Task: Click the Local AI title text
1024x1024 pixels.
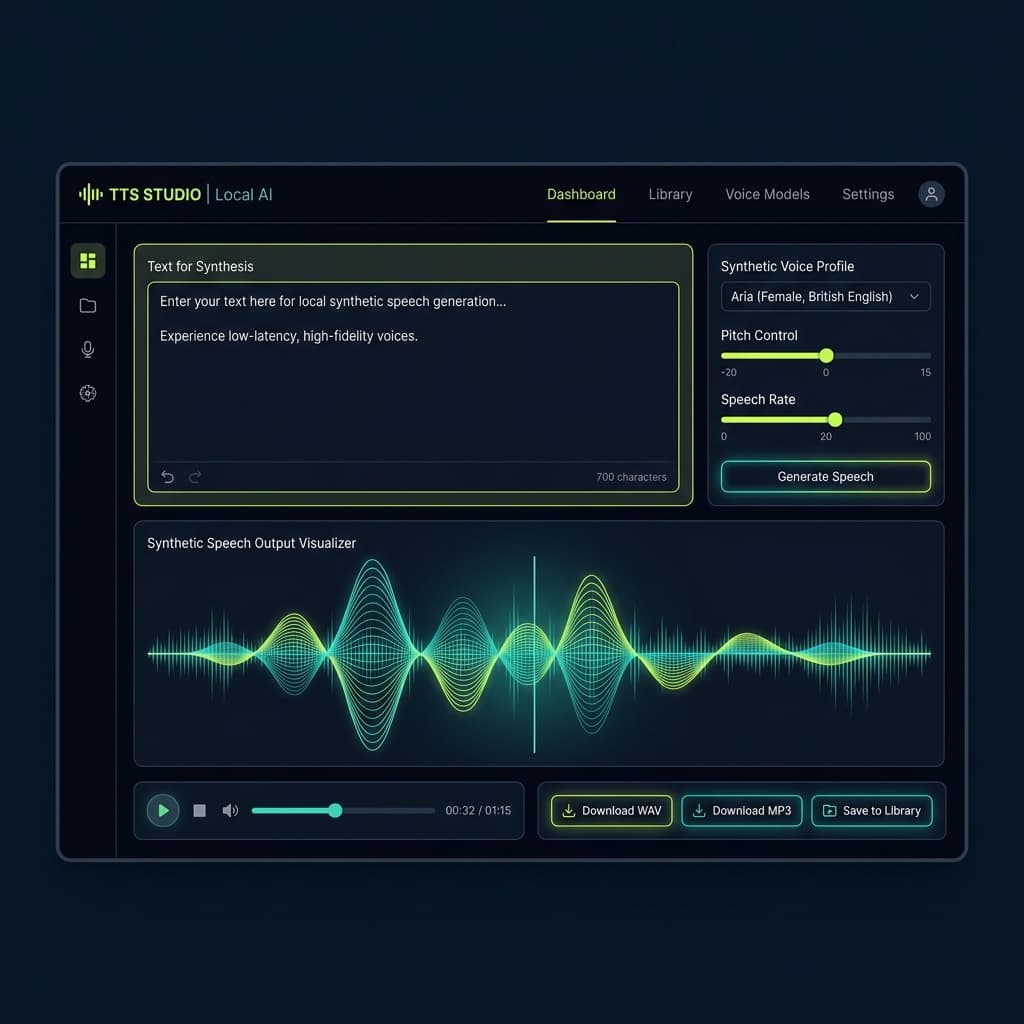Action: (244, 195)
